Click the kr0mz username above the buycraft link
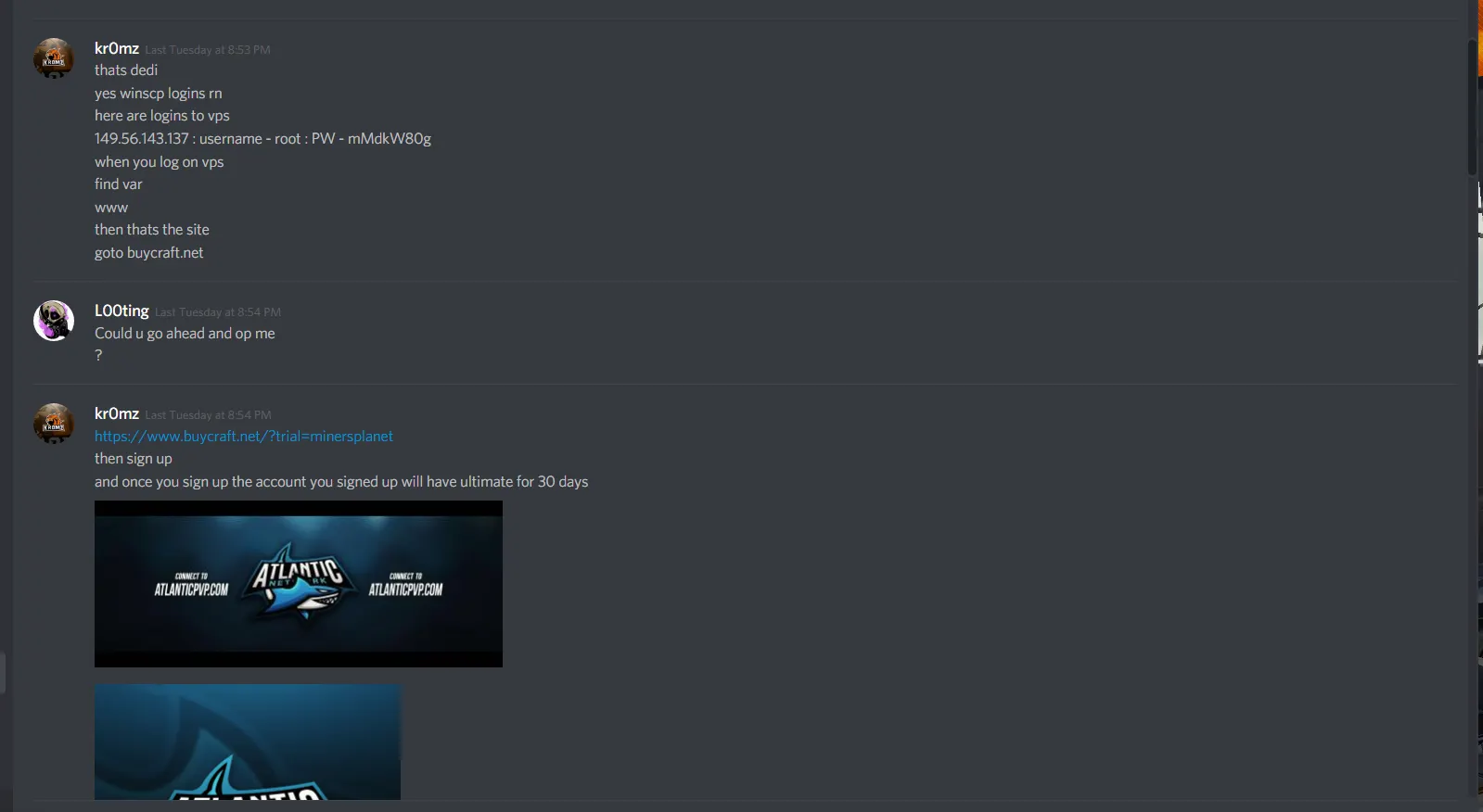 (x=117, y=413)
